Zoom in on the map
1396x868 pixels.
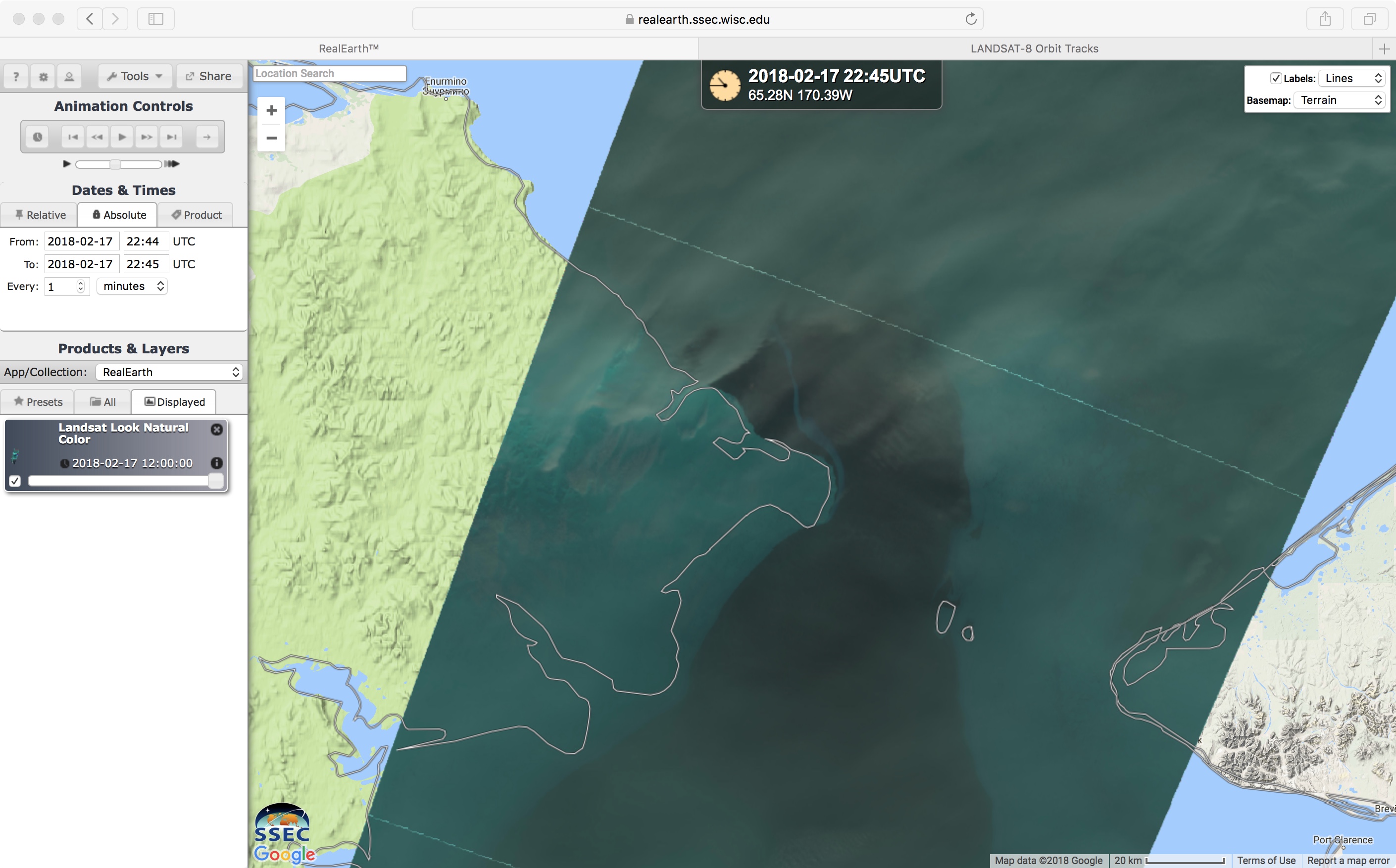(272, 110)
